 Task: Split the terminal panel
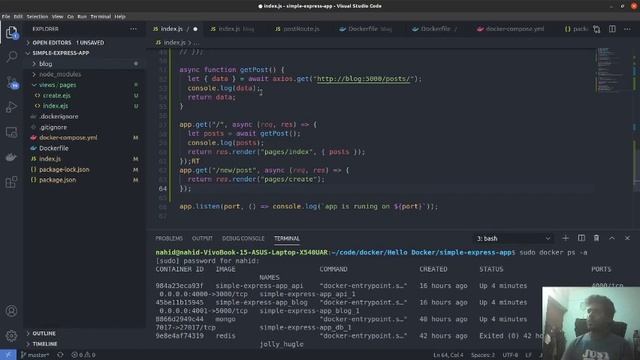581,238
